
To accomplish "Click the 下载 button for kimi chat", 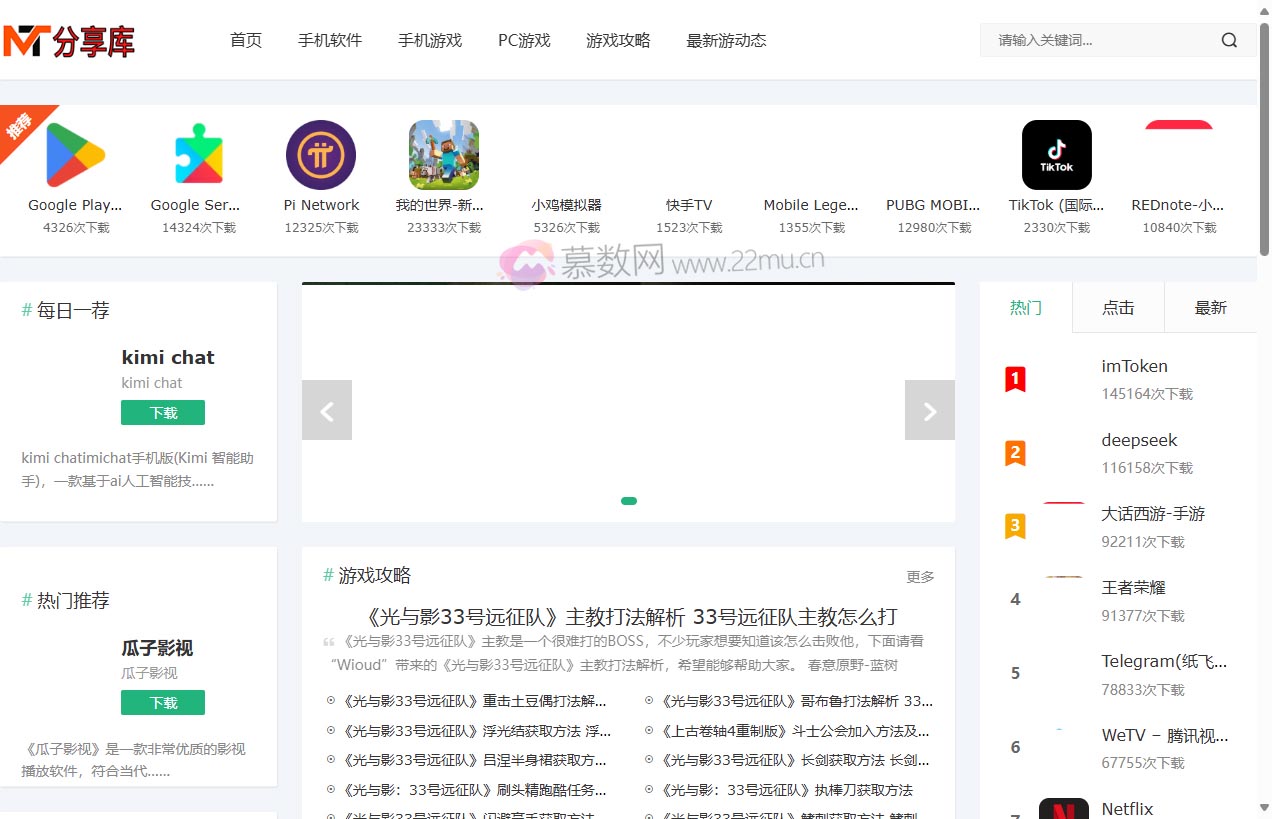I will (163, 413).
